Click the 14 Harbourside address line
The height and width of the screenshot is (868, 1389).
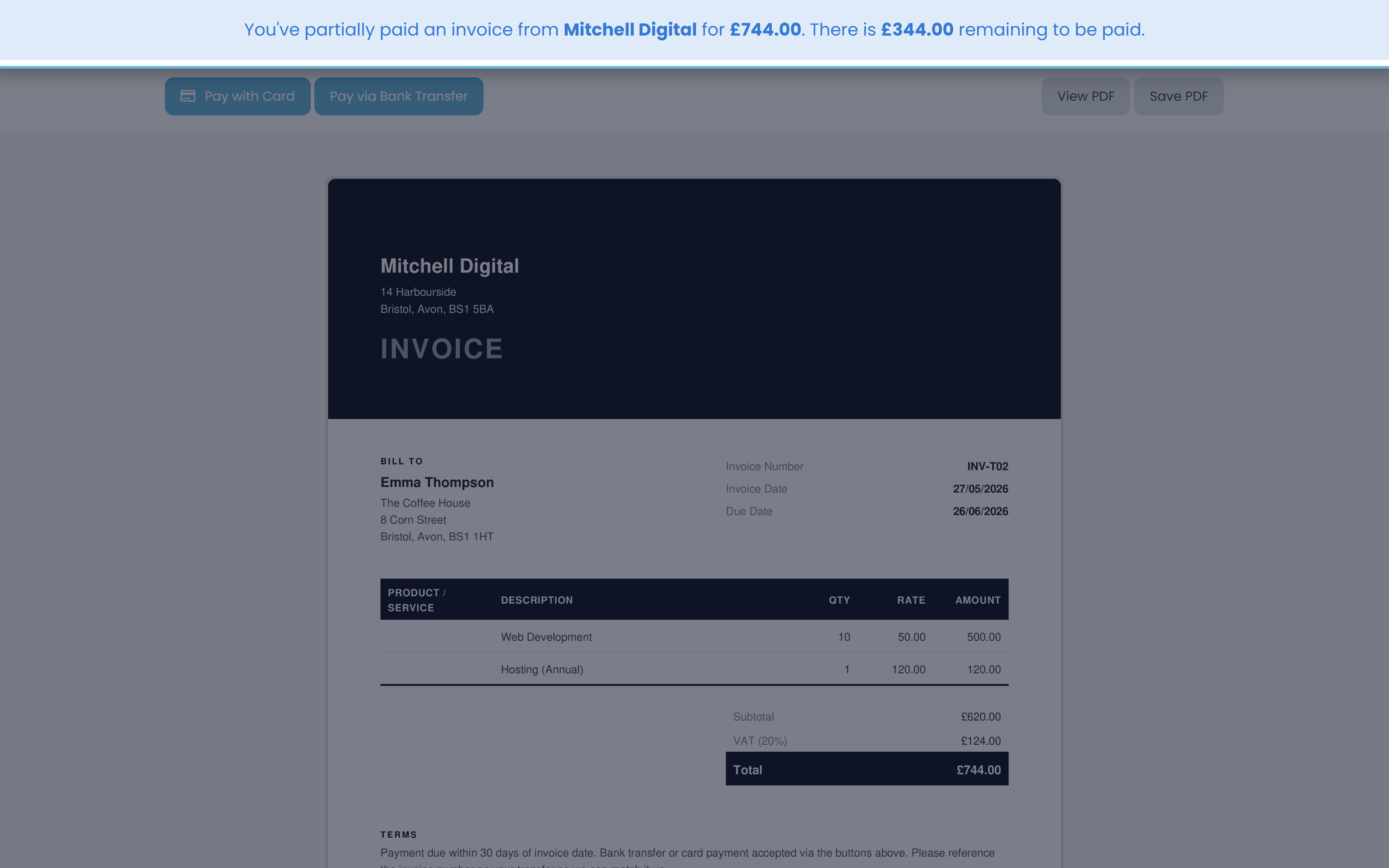click(x=418, y=292)
